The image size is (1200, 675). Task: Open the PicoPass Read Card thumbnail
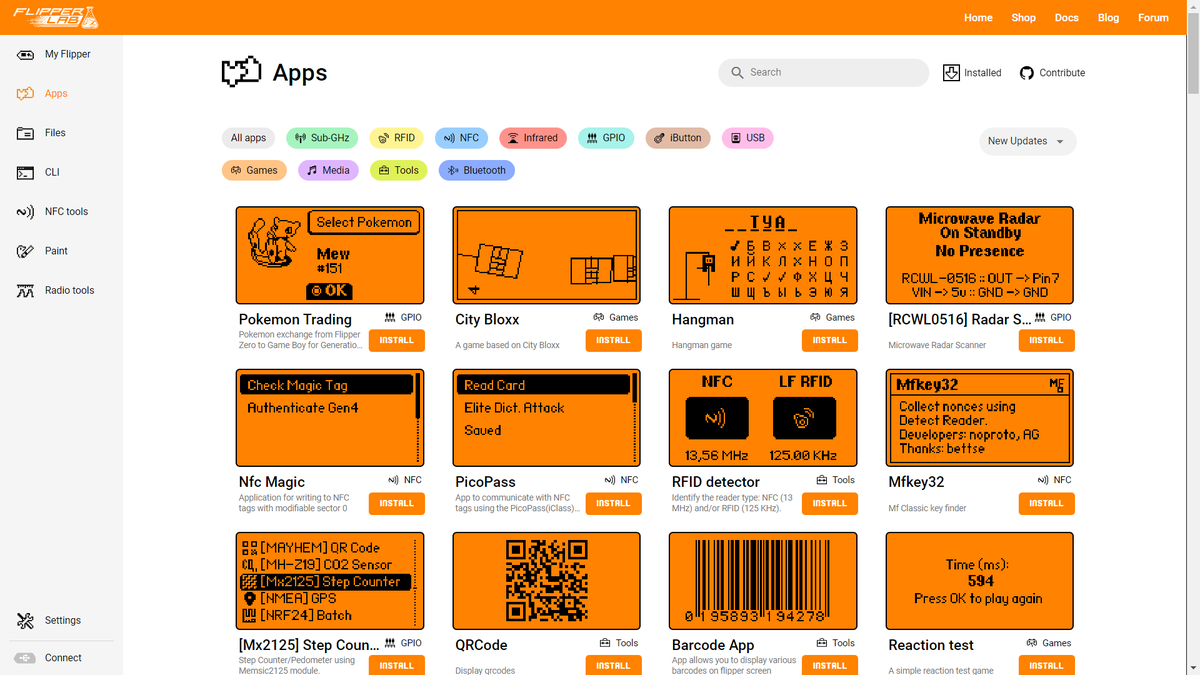pyautogui.click(x=547, y=418)
